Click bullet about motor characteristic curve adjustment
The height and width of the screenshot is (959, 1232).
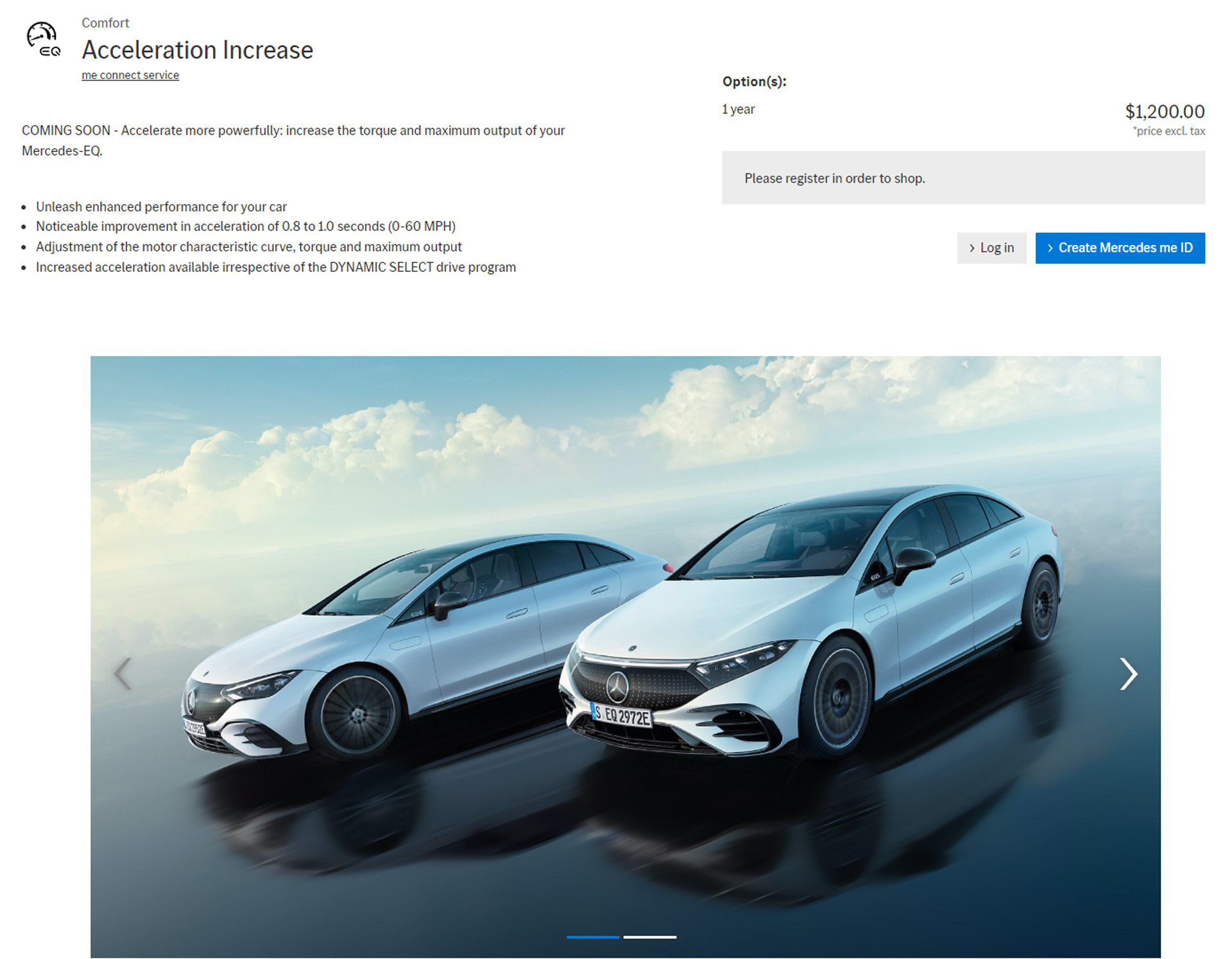tap(249, 247)
